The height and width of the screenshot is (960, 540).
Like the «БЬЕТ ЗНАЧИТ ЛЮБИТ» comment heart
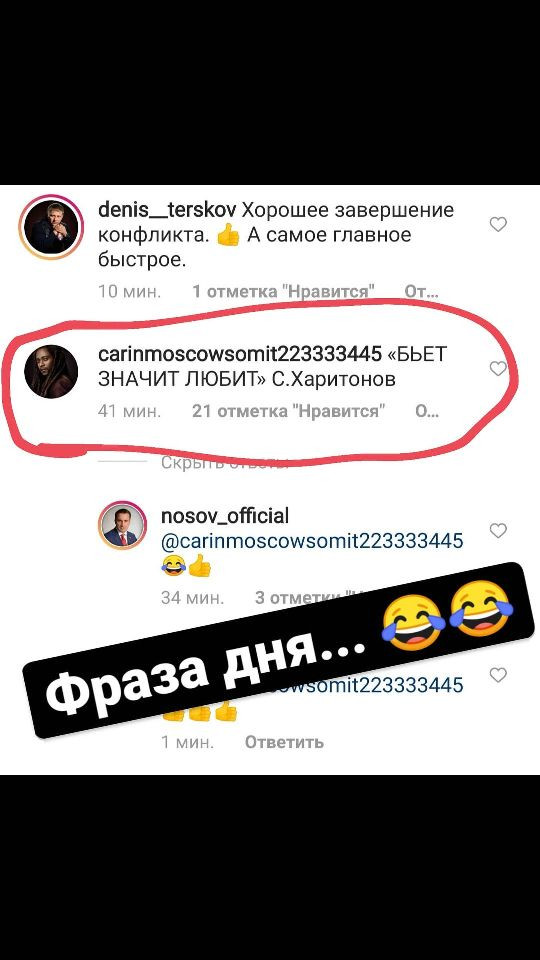coord(498,368)
